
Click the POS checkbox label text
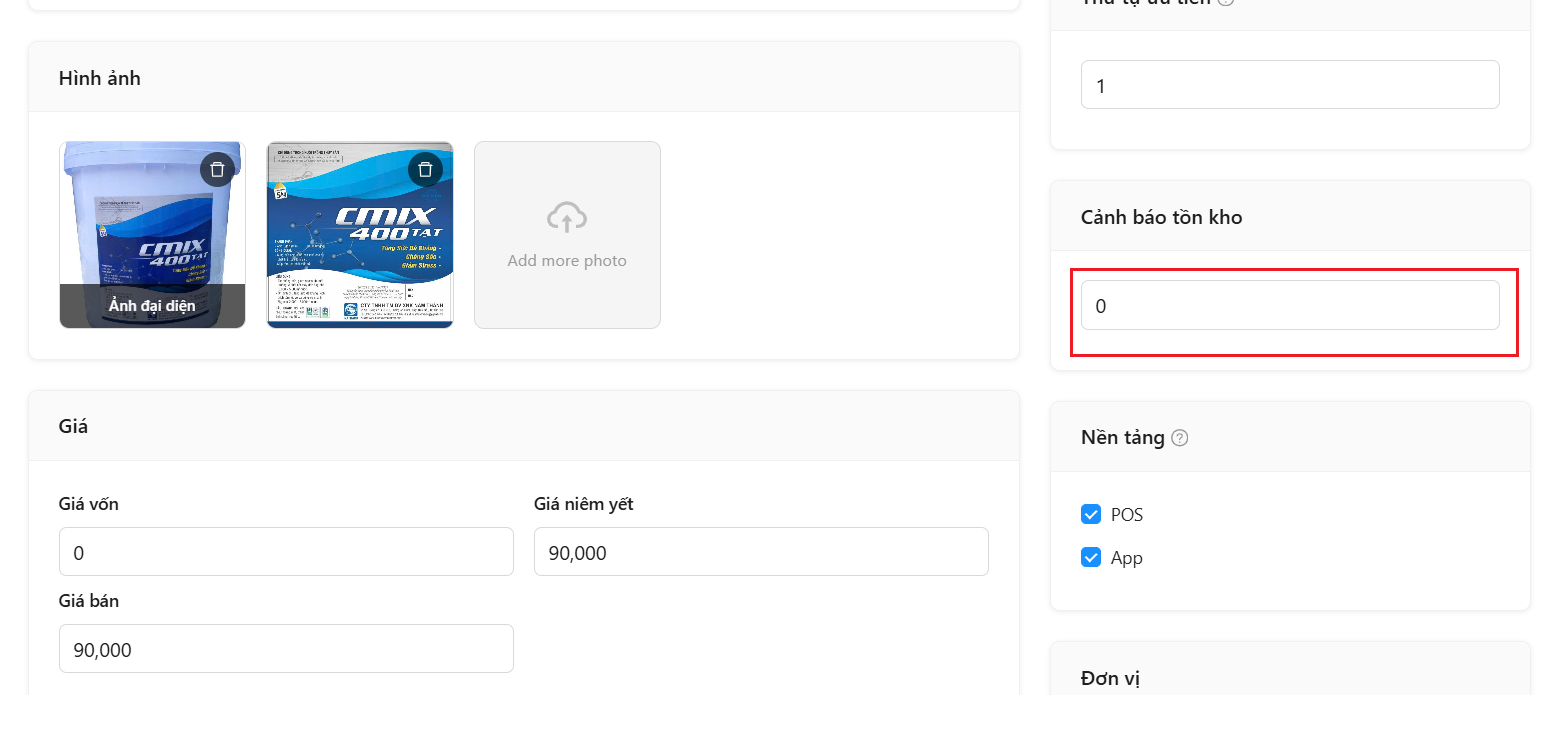tap(1127, 515)
